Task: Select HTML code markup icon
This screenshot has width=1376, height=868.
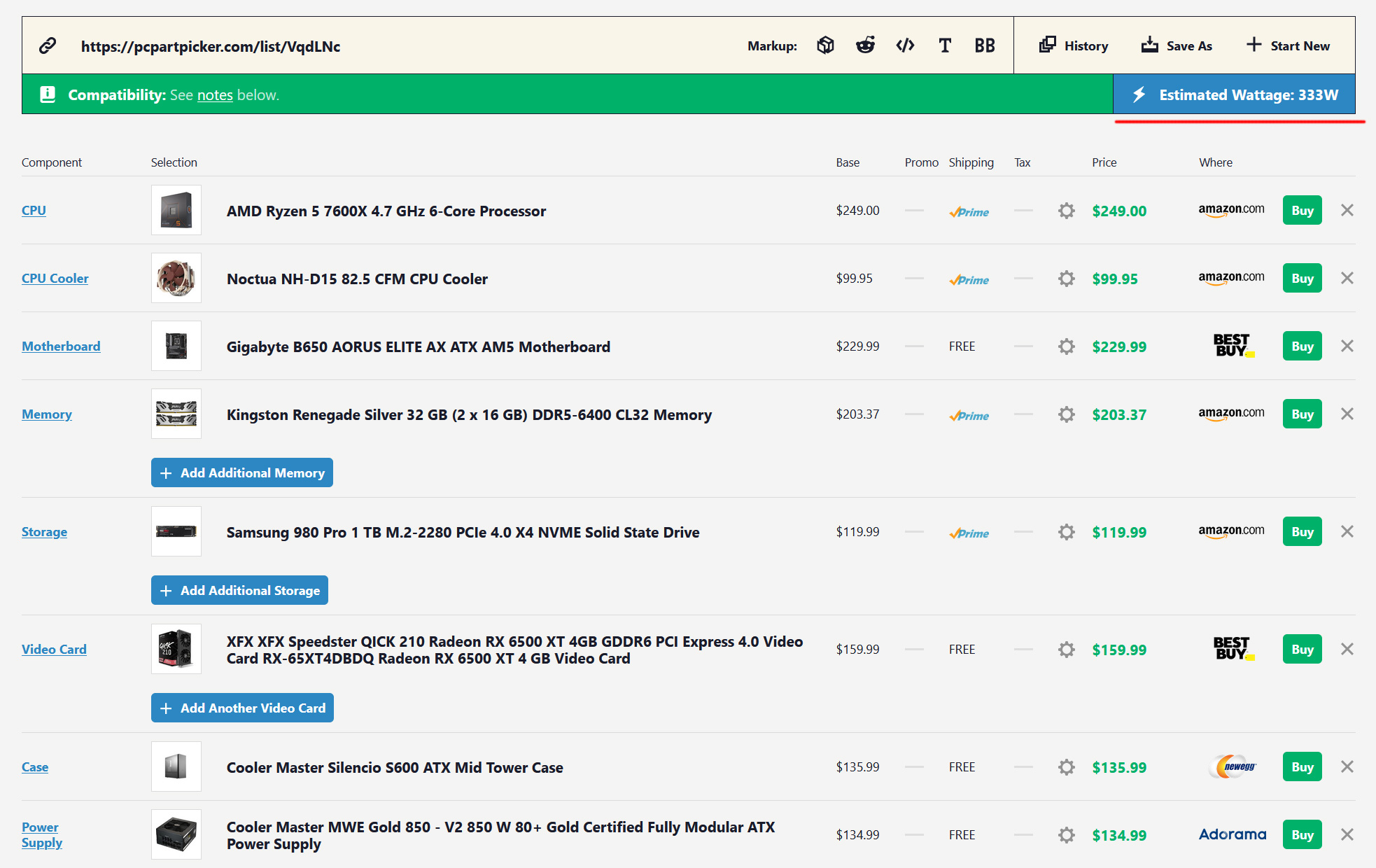Action: pos(905,45)
